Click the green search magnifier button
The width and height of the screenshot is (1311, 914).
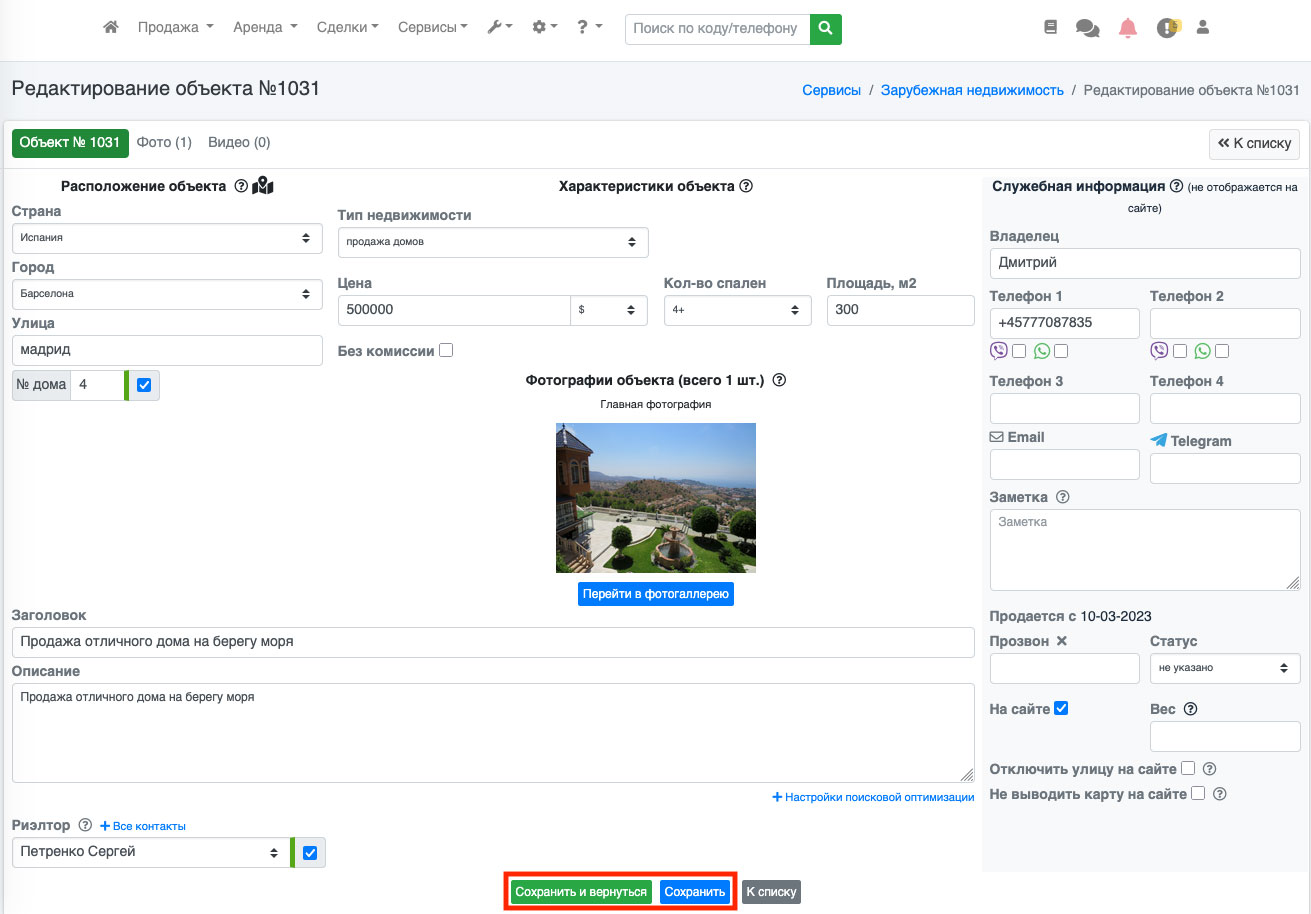pos(825,29)
